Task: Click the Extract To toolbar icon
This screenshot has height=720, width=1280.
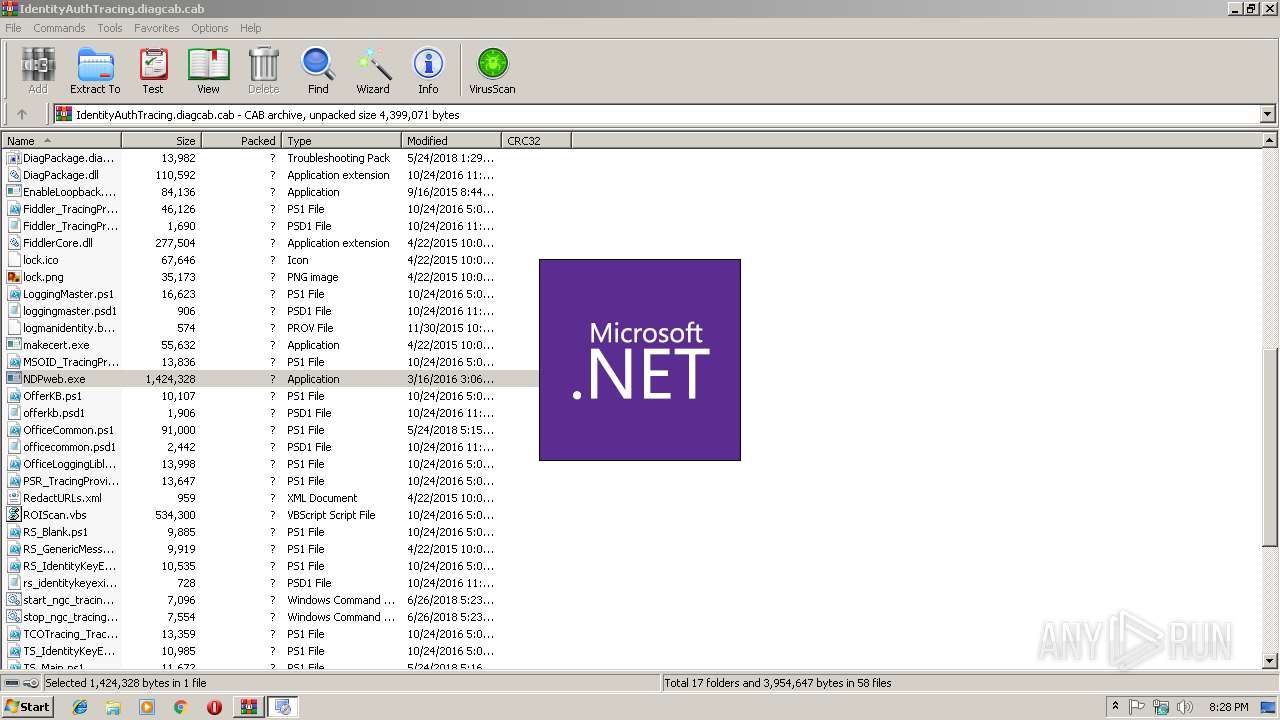Action: tap(95, 70)
